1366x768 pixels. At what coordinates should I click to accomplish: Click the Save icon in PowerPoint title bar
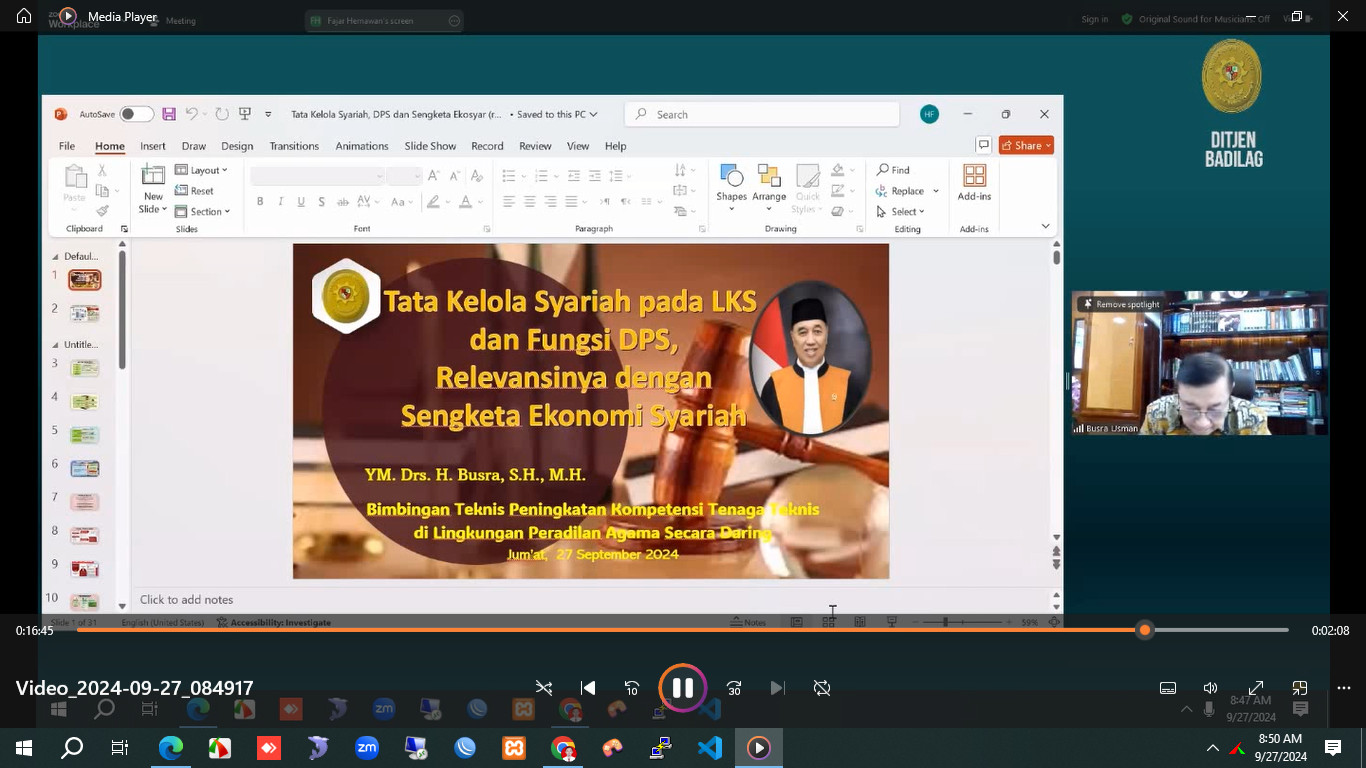point(169,114)
